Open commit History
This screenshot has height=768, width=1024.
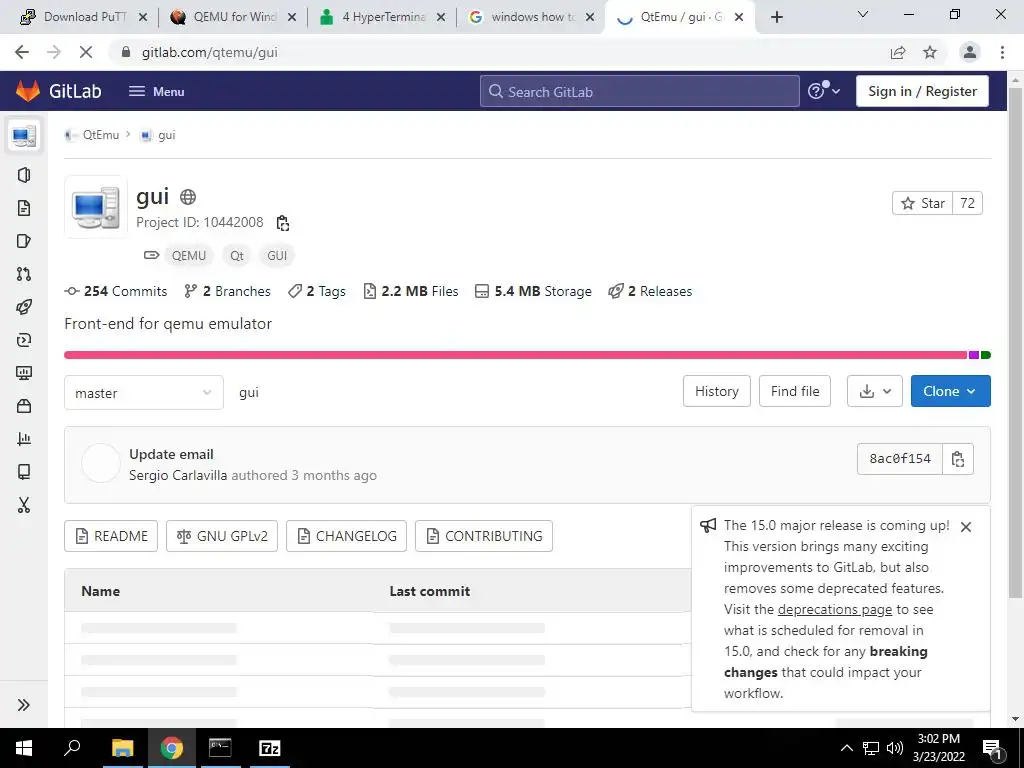716,391
